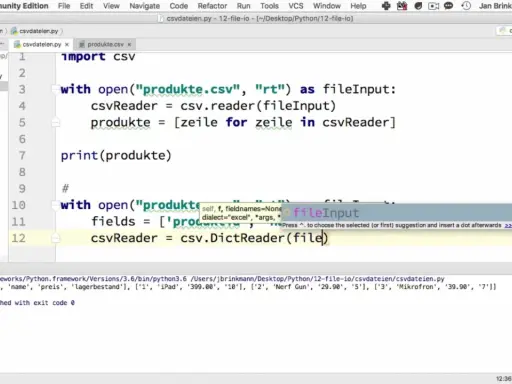The image size is (512, 384).
Task: Click the chat bubble menu bar icon
Action: click(x=449, y=6)
